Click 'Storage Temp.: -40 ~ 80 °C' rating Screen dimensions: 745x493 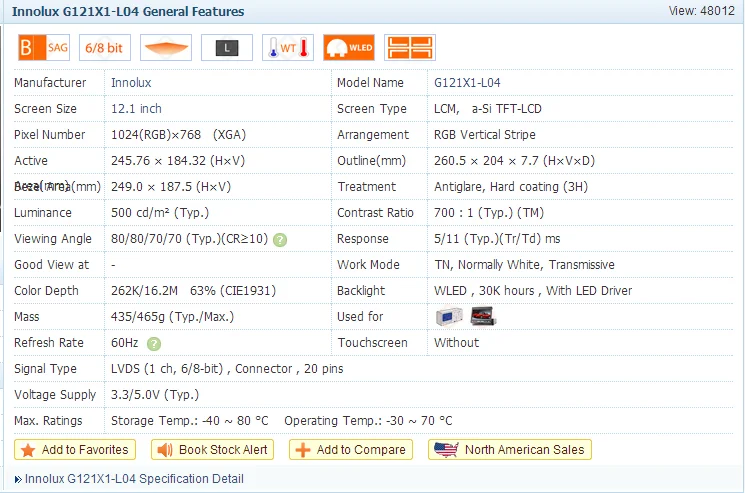[x=190, y=421]
